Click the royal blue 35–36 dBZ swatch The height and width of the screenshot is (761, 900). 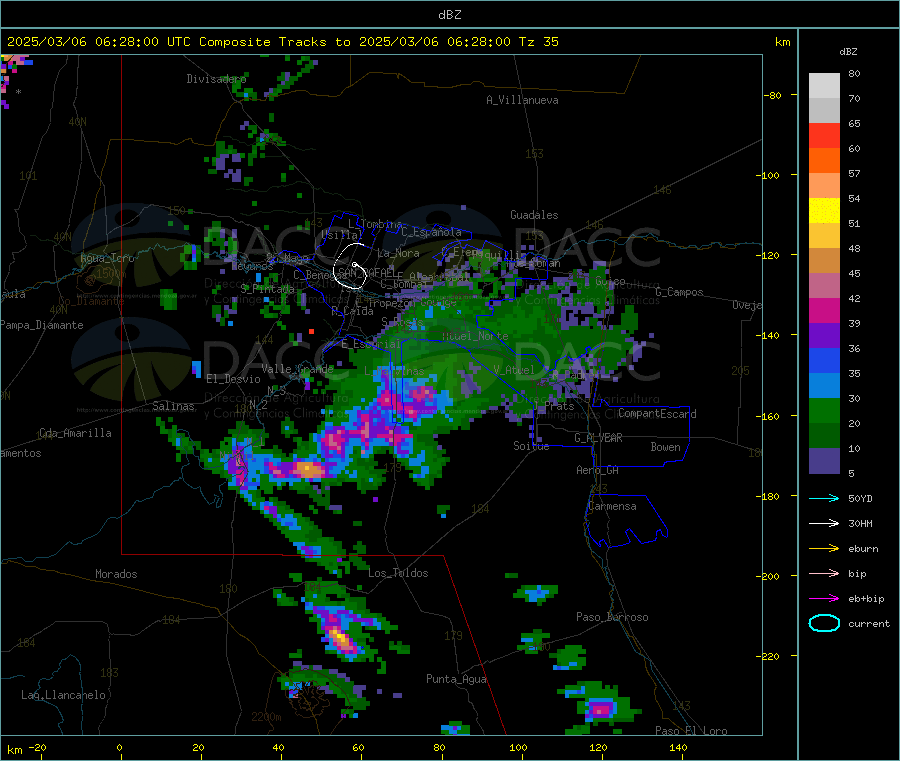tap(824, 360)
